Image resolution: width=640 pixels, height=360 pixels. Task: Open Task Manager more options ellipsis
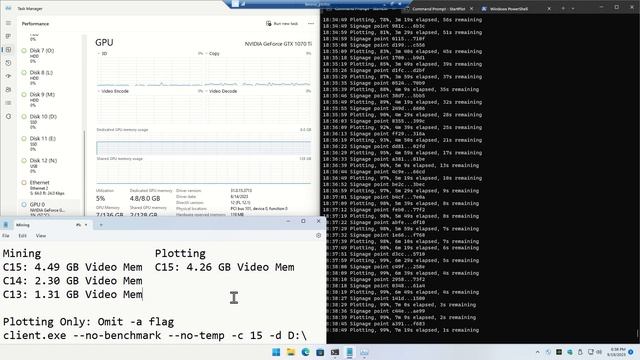coord(311,24)
